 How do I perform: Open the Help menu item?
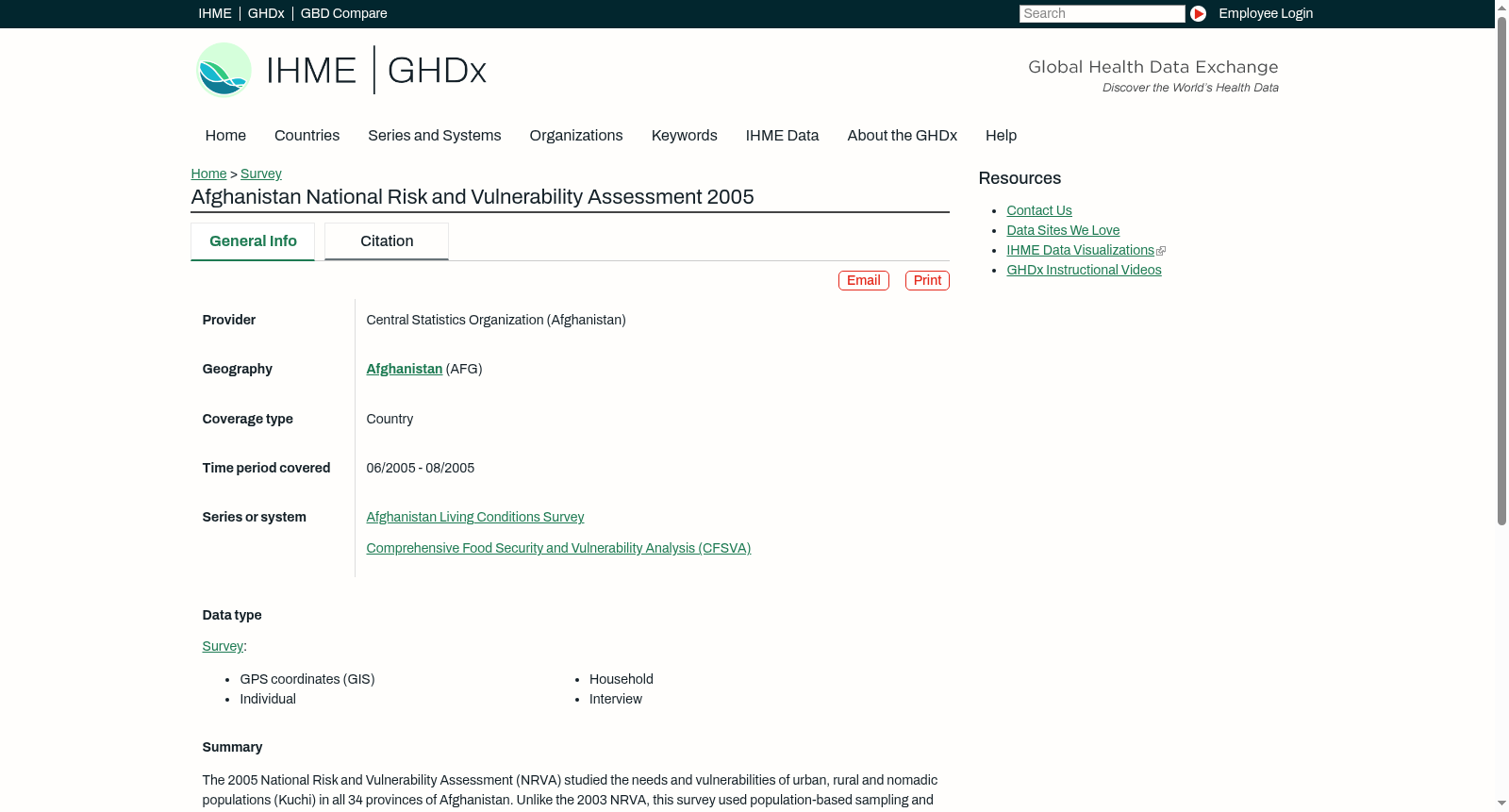coord(1001,136)
